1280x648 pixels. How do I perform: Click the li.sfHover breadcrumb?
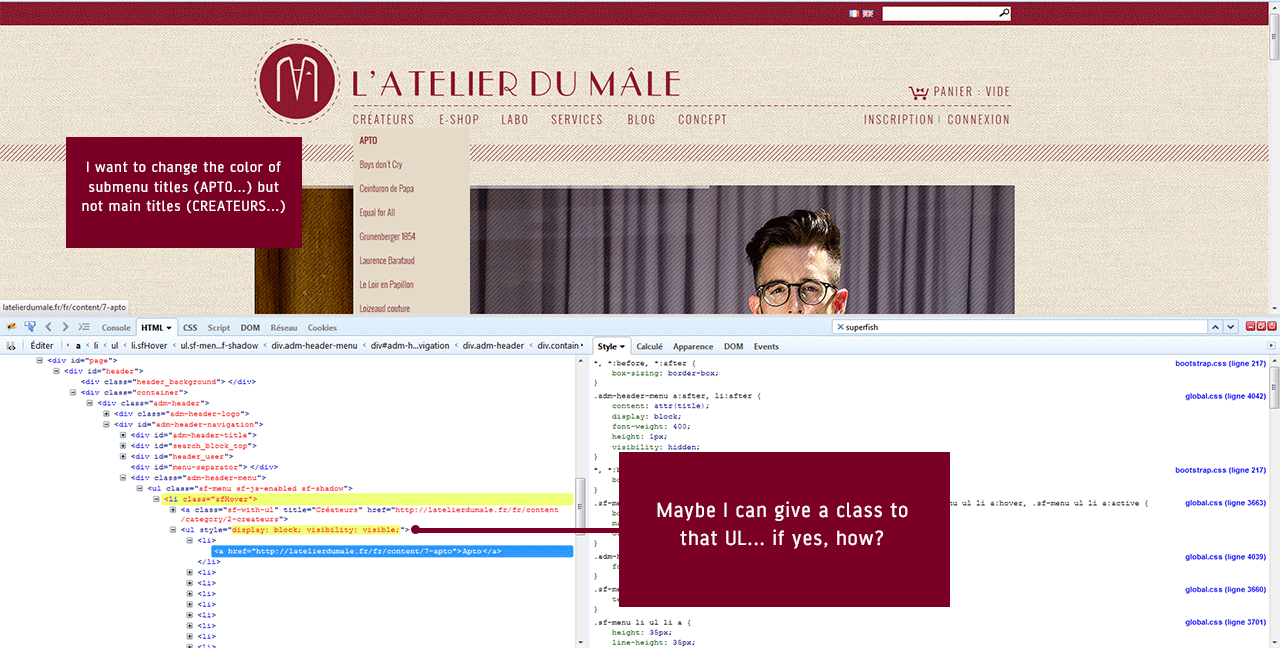(x=151, y=346)
